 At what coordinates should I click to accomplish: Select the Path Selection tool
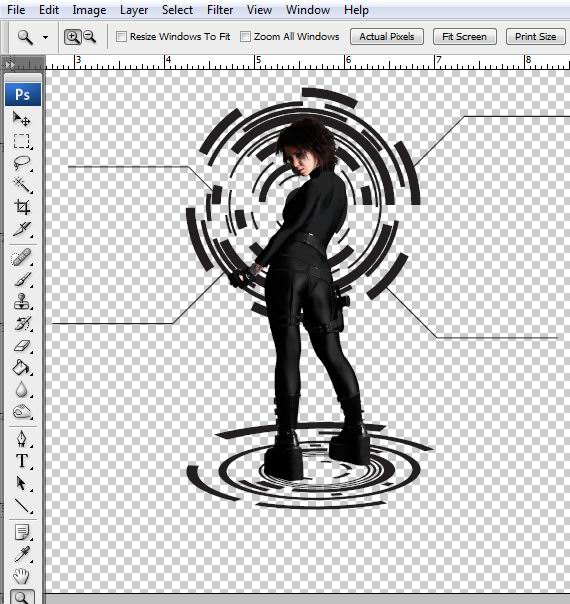pyautogui.click(x=22, y=483)
